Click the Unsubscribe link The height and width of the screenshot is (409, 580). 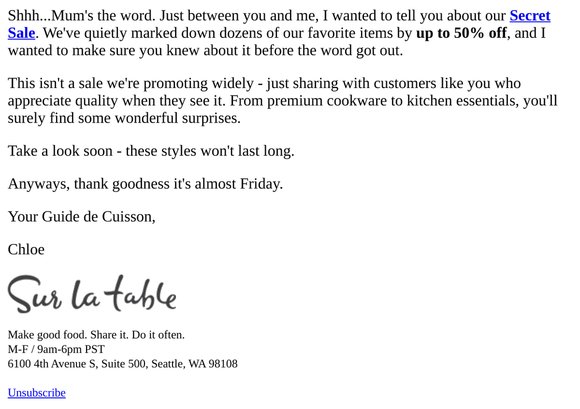click(x=37, y=393)
